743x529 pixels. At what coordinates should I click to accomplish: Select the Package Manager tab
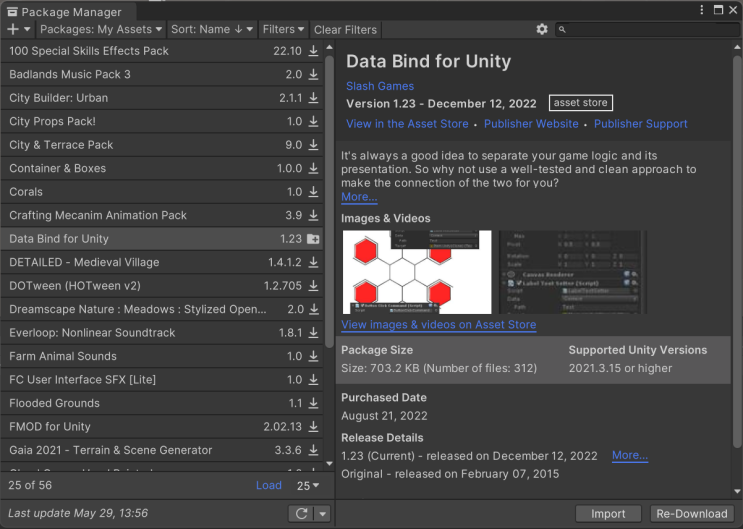[x=63, y=12]
